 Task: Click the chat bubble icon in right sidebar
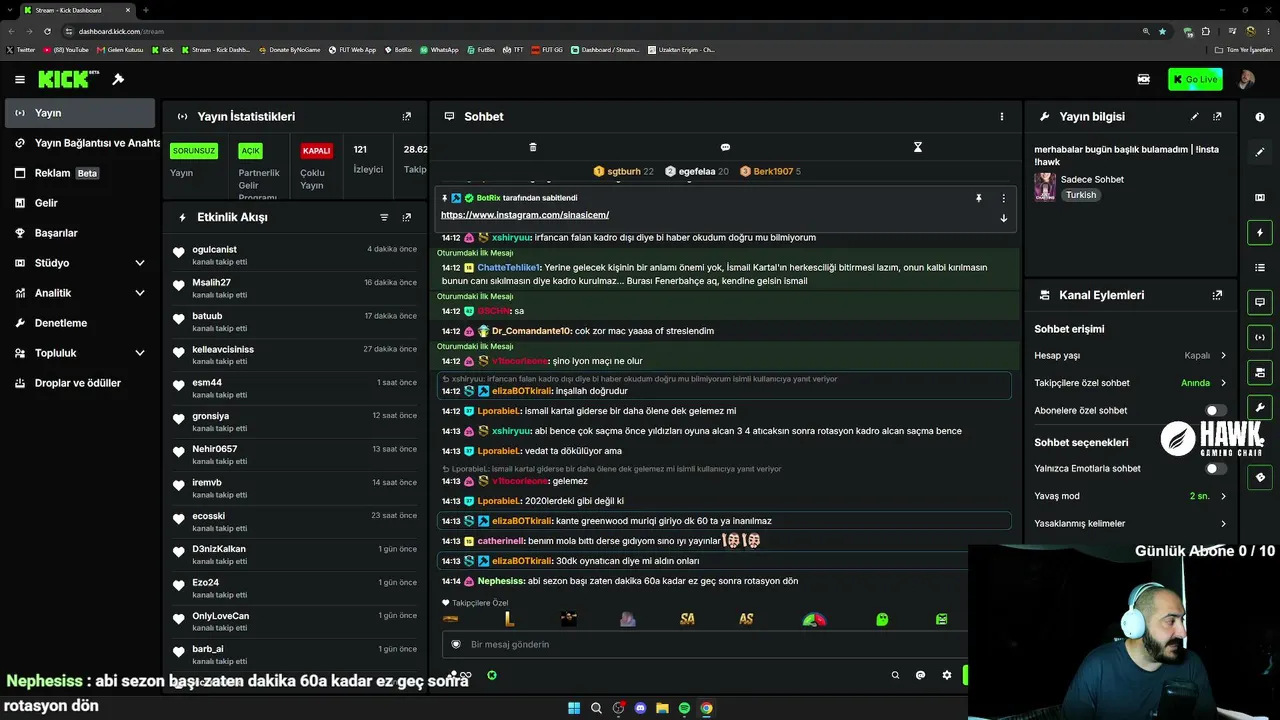pos(1260,302)
